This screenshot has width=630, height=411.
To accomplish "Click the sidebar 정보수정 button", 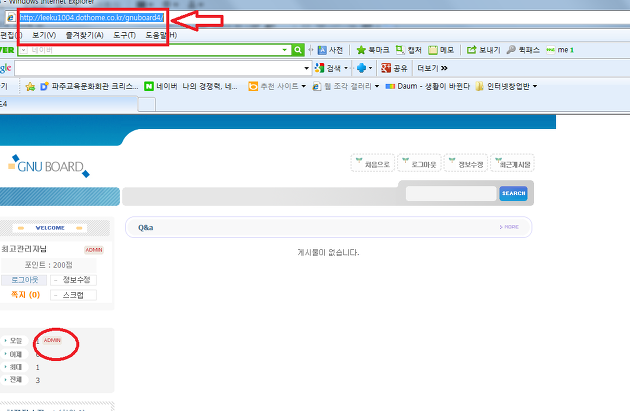I will (74, 280).
